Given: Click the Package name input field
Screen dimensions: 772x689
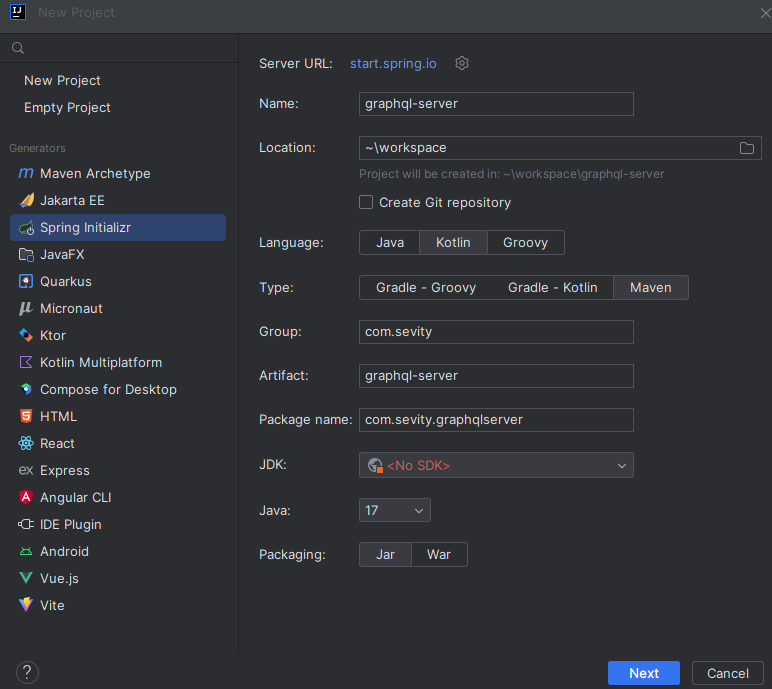Looking at the screenshot, I should (x=496, y=420).
